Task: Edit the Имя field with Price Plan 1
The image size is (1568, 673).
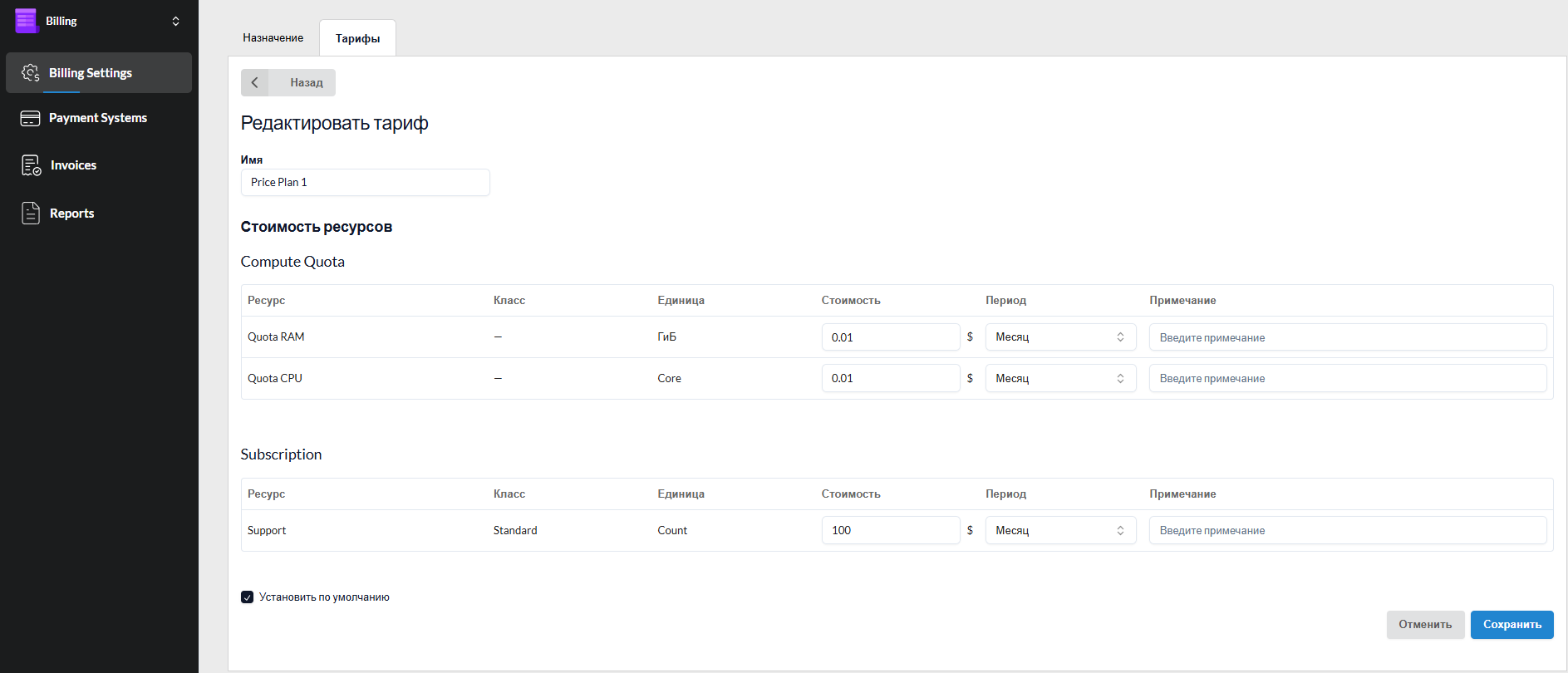Action: pyautogui.click(x=366, y=183)
